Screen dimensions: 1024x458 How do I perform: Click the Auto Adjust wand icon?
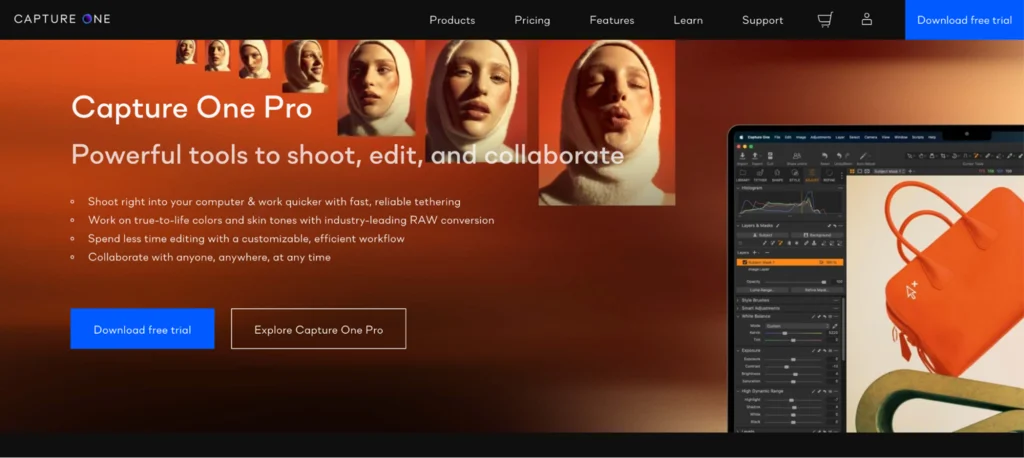(863, 155)
